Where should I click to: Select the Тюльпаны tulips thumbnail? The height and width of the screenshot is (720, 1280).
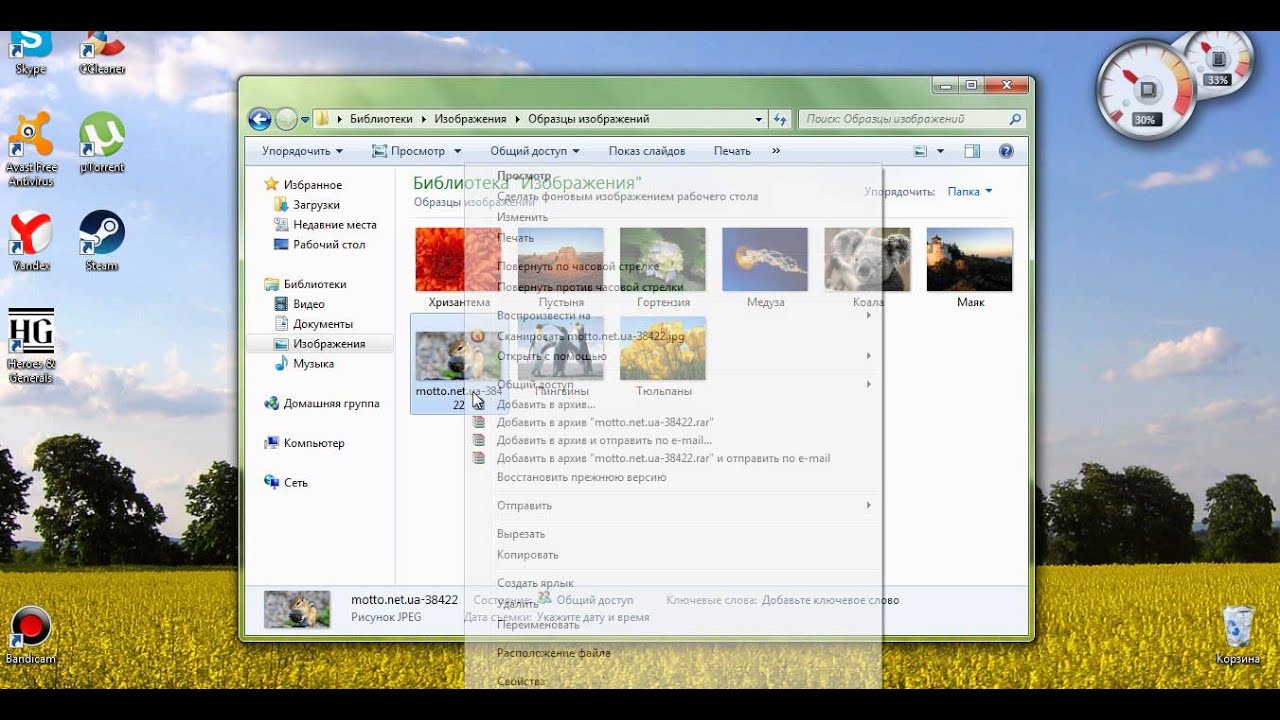[x=663, y=349]
